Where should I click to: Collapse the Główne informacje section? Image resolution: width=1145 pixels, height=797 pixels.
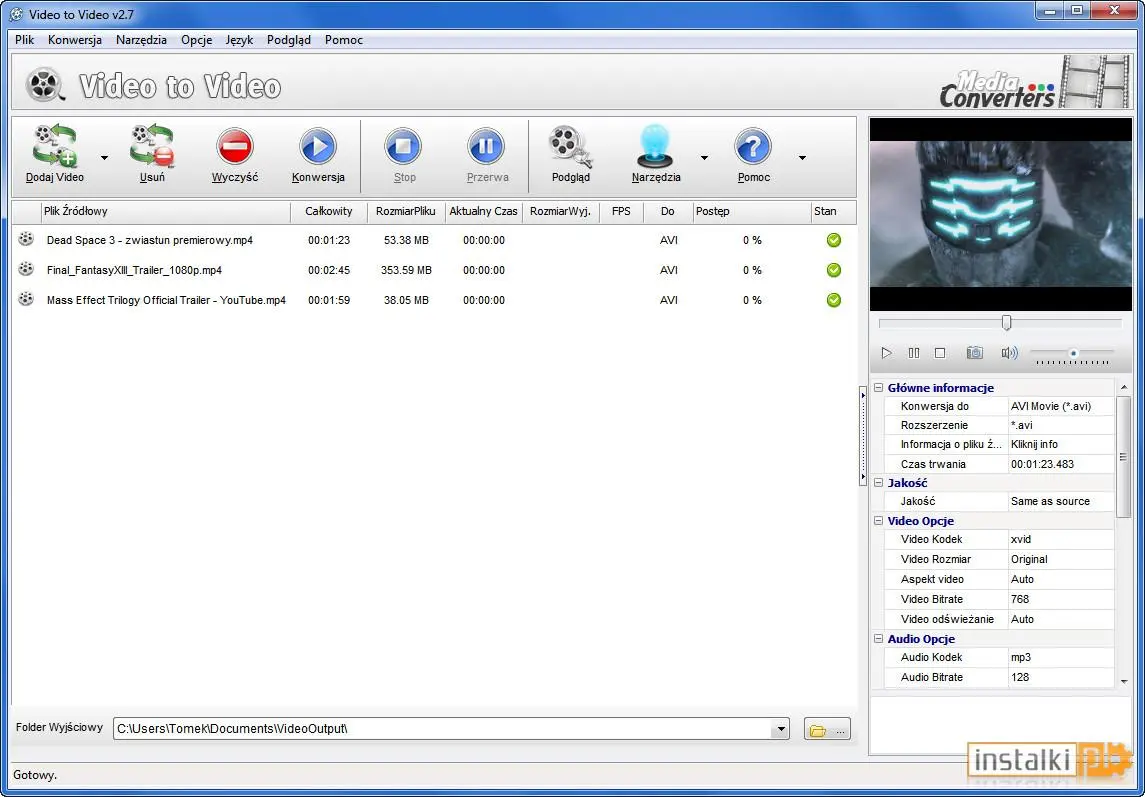(878, 388)
